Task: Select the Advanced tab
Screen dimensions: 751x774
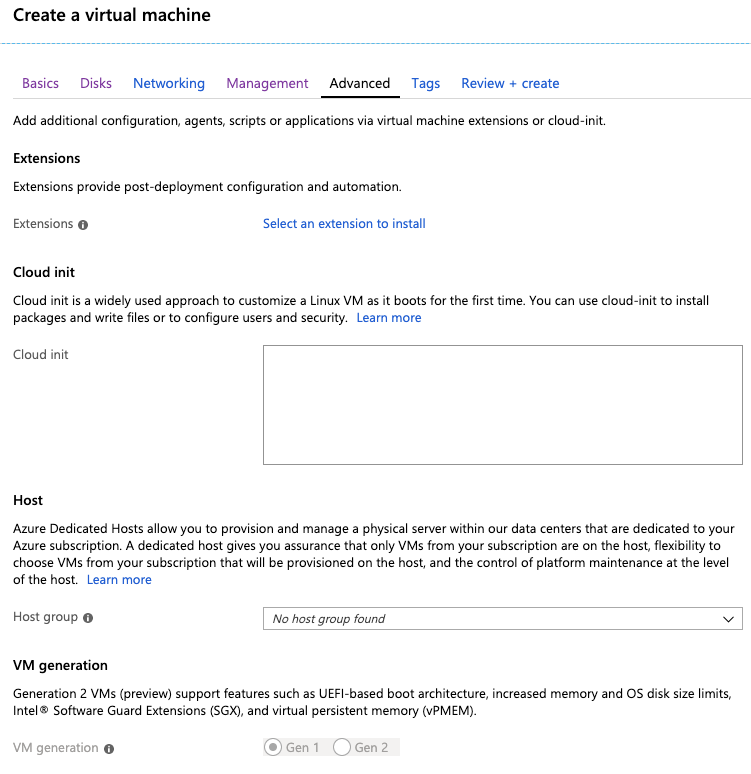Action: pyautogui.click(x=360, y=83)
